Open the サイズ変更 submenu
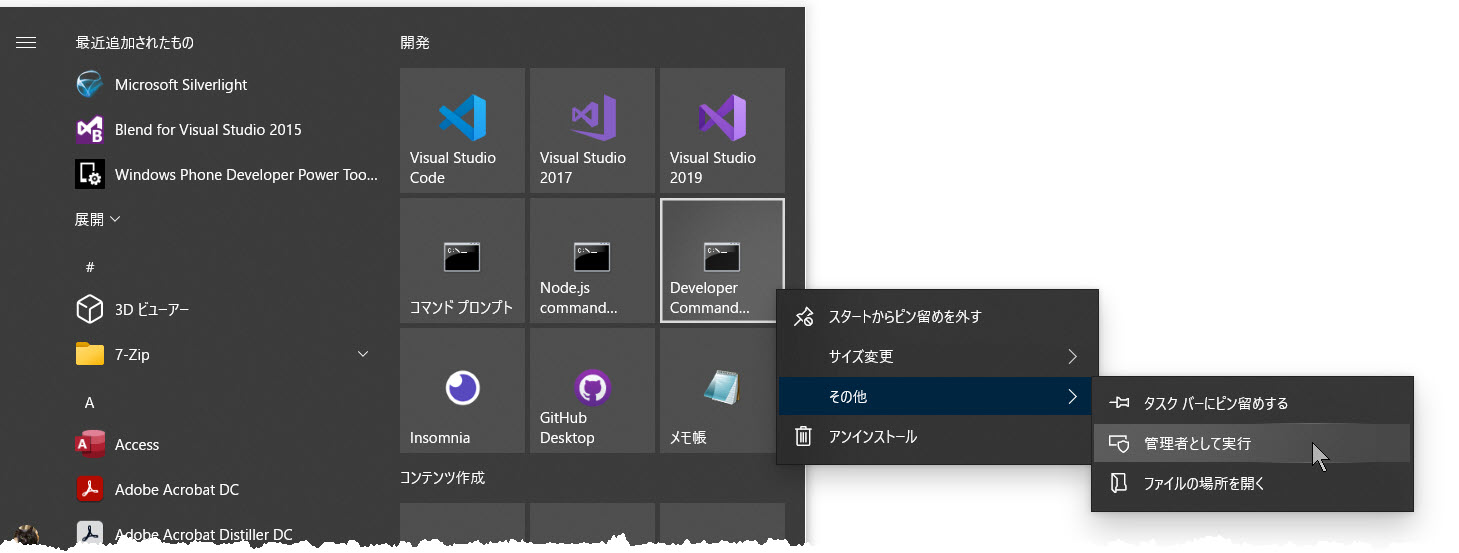 (937, 357)
